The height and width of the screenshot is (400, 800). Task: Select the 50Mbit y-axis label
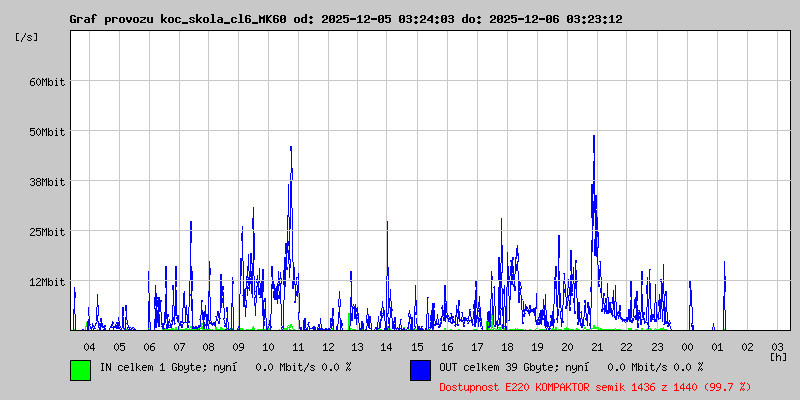pyautogui.click(x=46, y=132)
